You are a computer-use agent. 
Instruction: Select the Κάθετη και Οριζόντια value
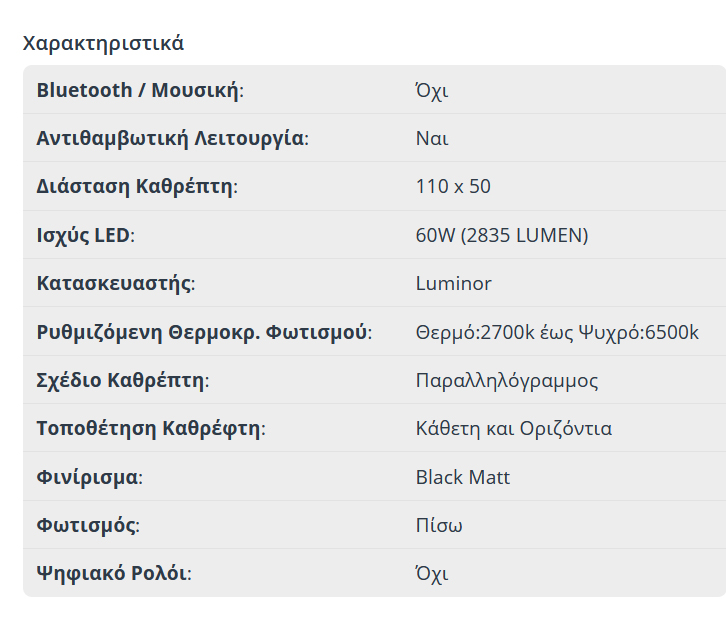click(x=513, y=429)
